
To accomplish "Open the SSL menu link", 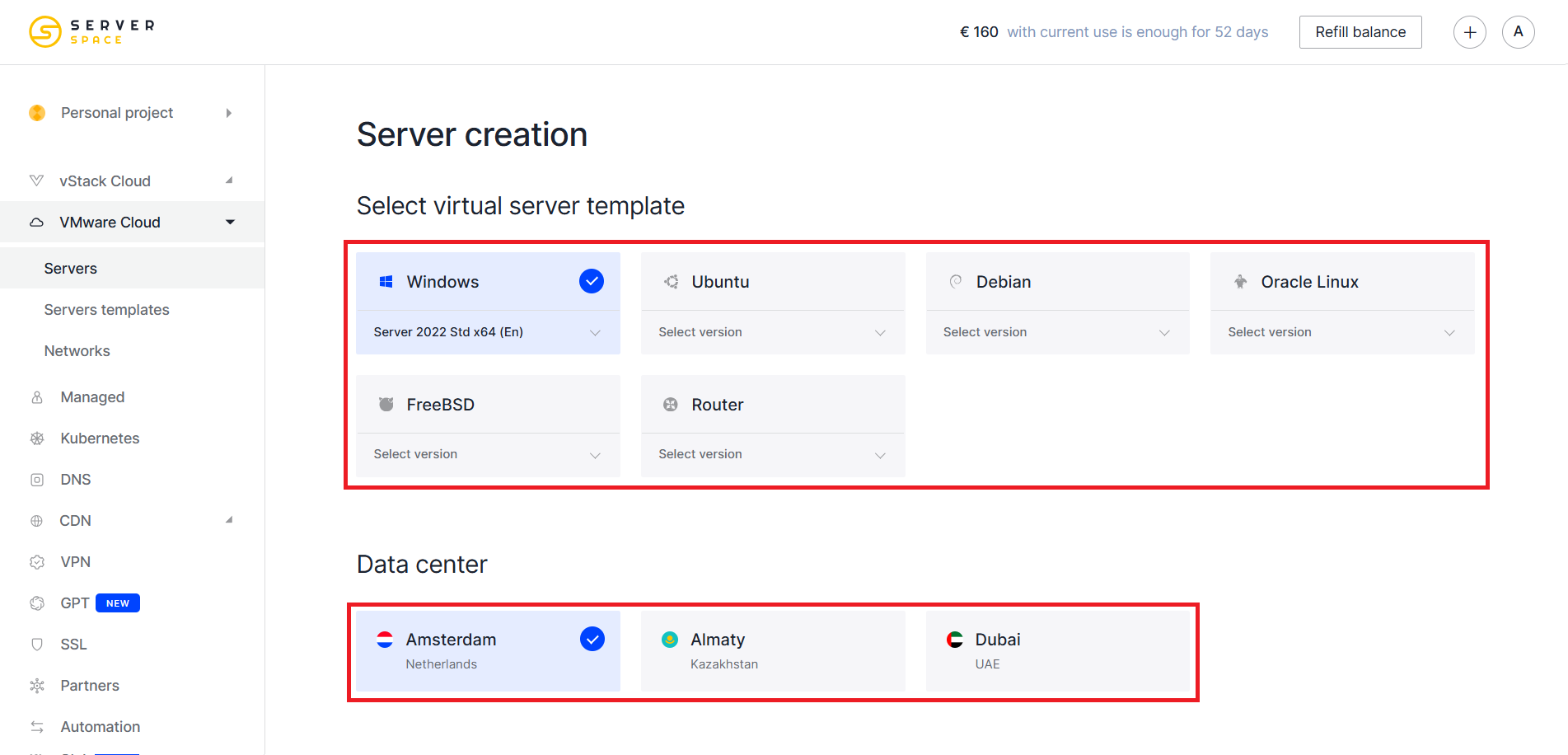I will click(73, 645).
